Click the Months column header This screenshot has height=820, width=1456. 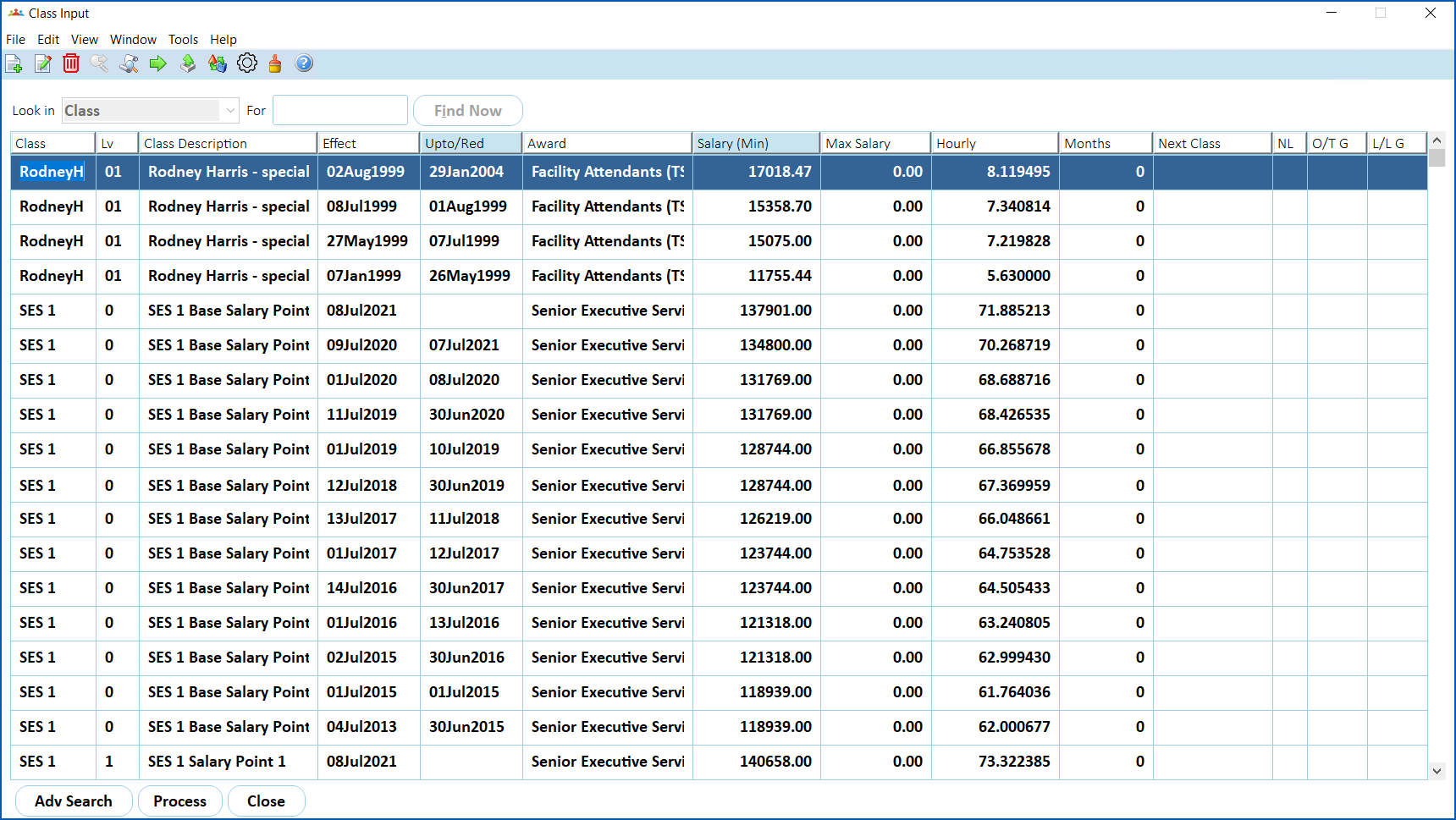coord(1106,143)
